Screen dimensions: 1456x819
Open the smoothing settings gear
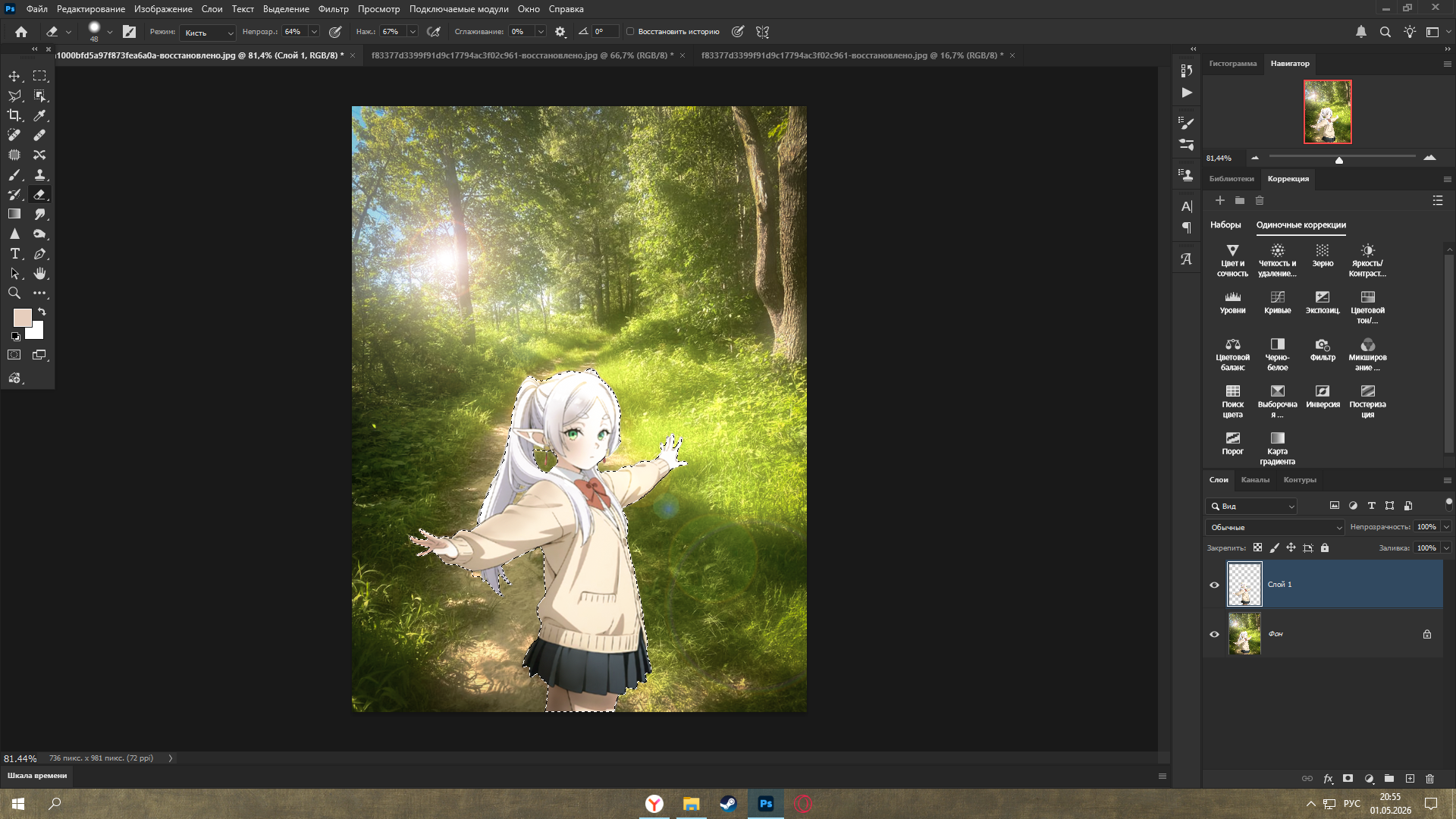point(560,32)
